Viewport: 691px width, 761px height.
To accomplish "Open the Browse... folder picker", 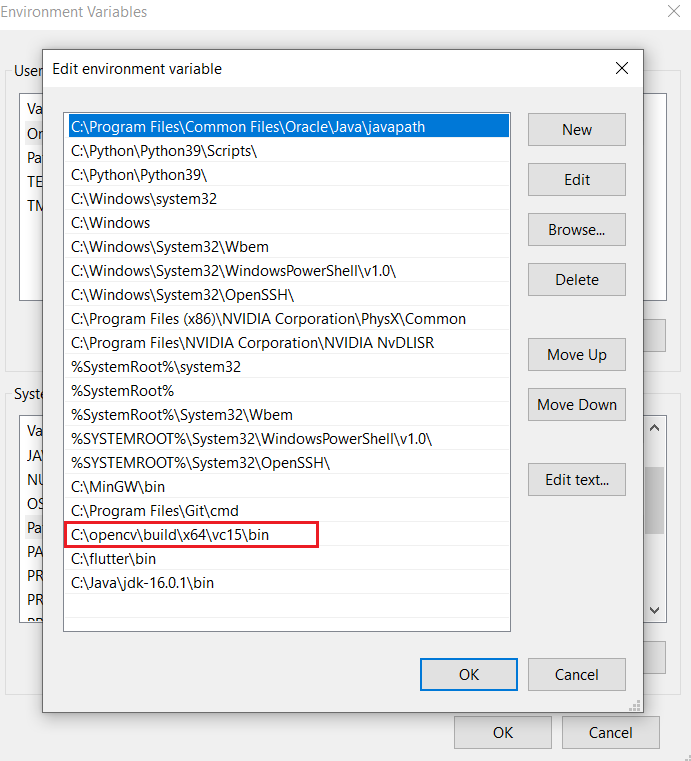I will (x=576, y=230).
